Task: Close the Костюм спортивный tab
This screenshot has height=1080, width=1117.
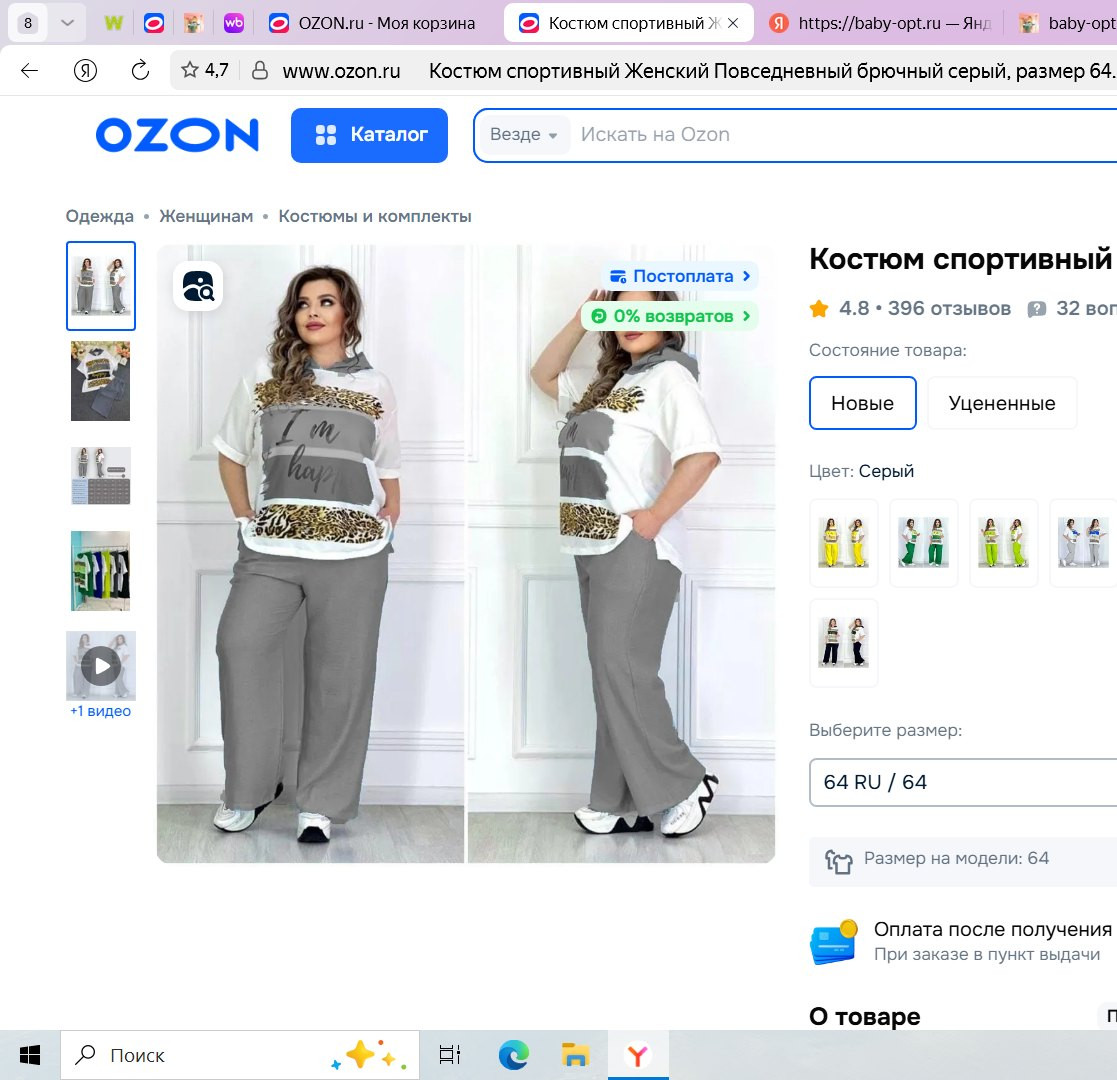Action: click(733, 24)
